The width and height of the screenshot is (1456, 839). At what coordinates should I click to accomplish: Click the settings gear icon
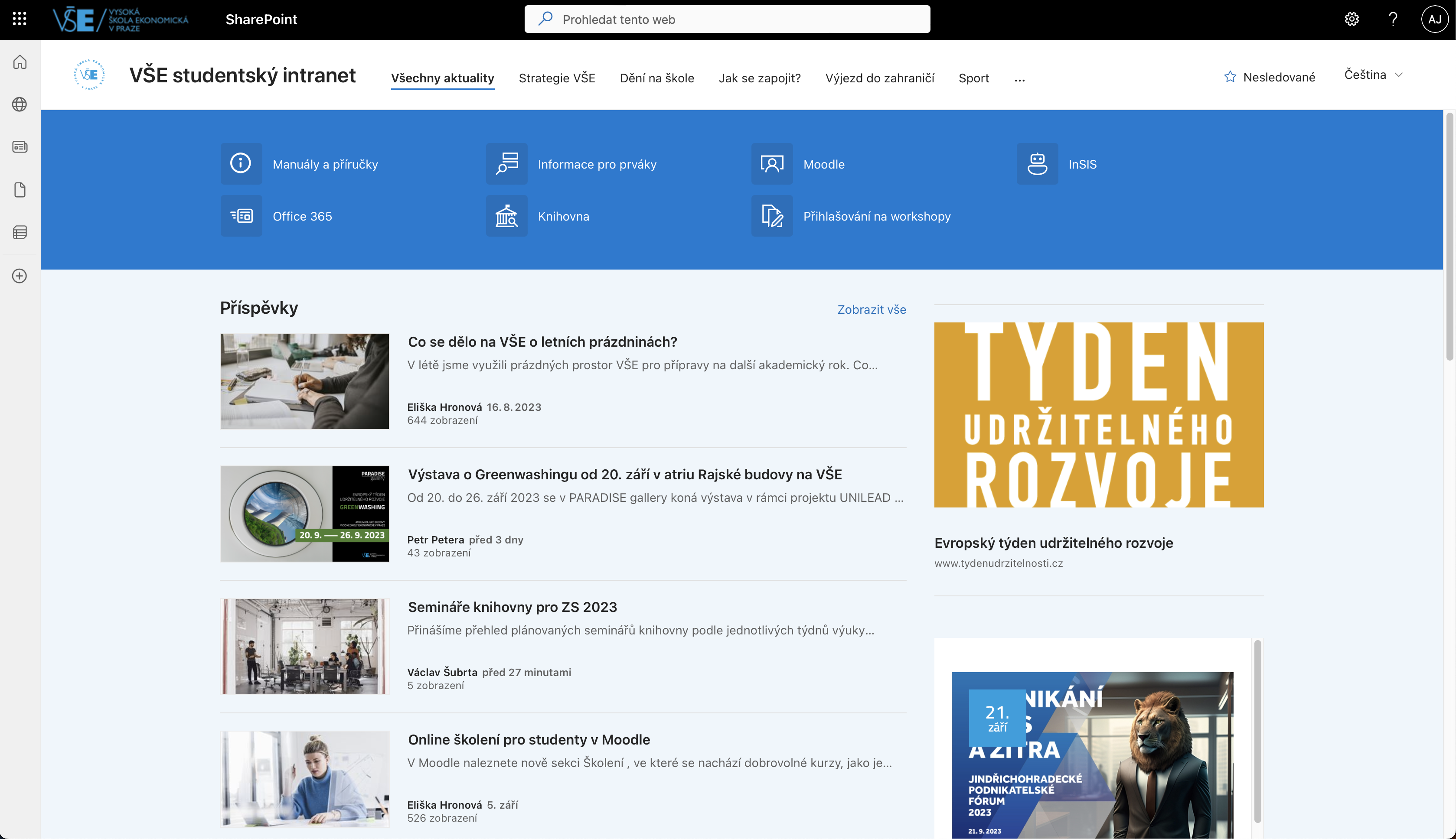[x=1352, y=19]
